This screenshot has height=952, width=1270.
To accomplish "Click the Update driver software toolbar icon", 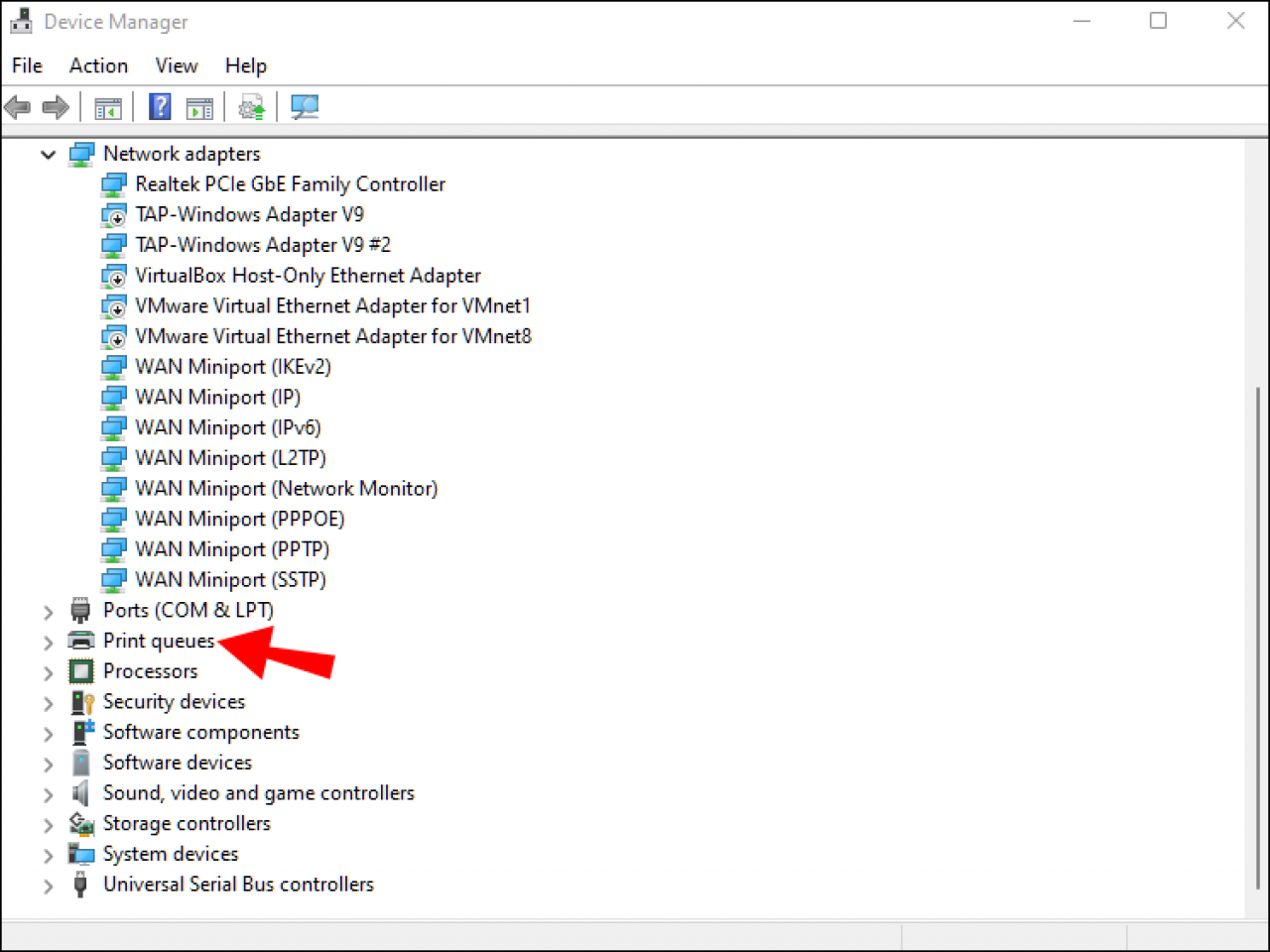I will [x=251, y=106].
